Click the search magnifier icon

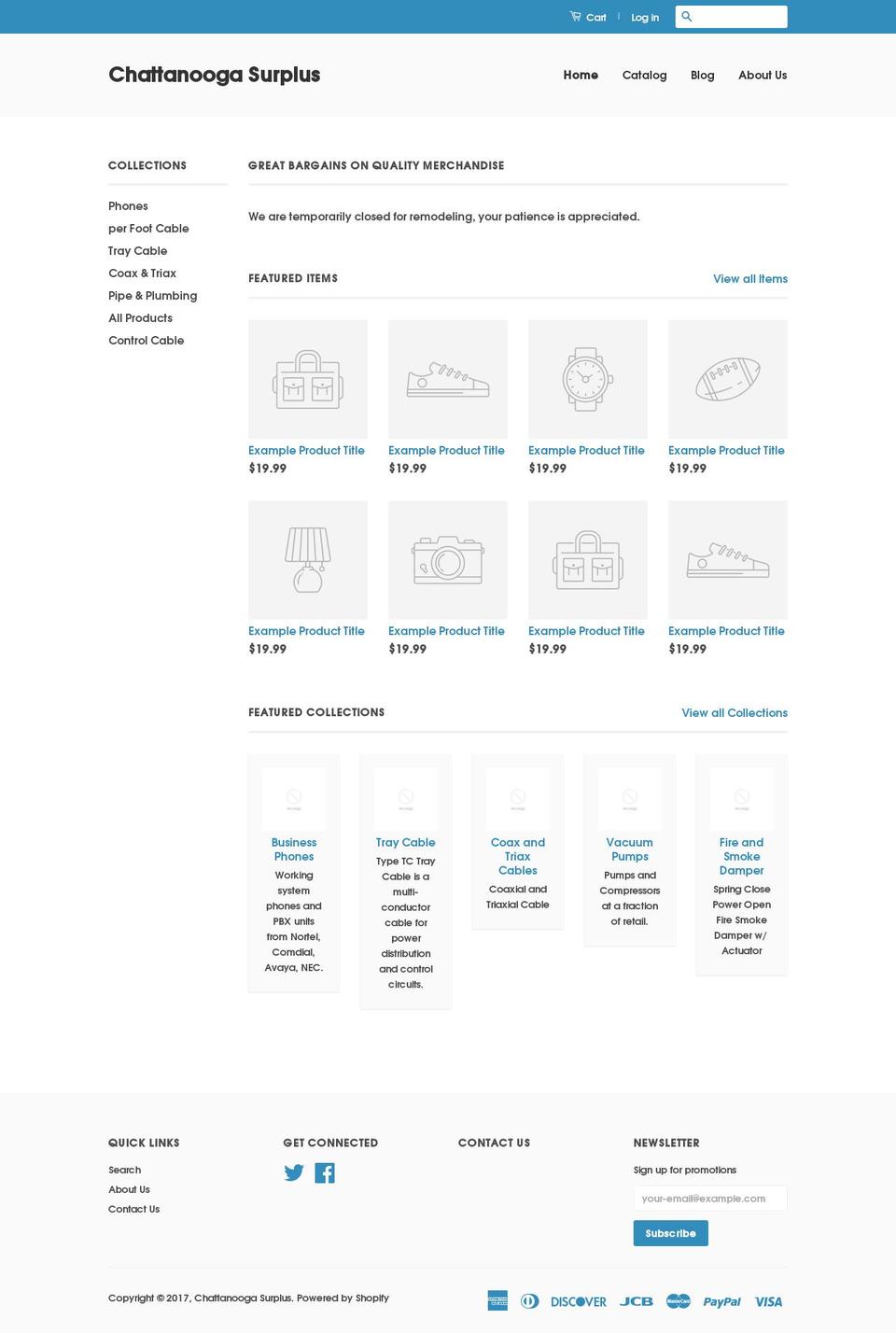click(687, 16)
